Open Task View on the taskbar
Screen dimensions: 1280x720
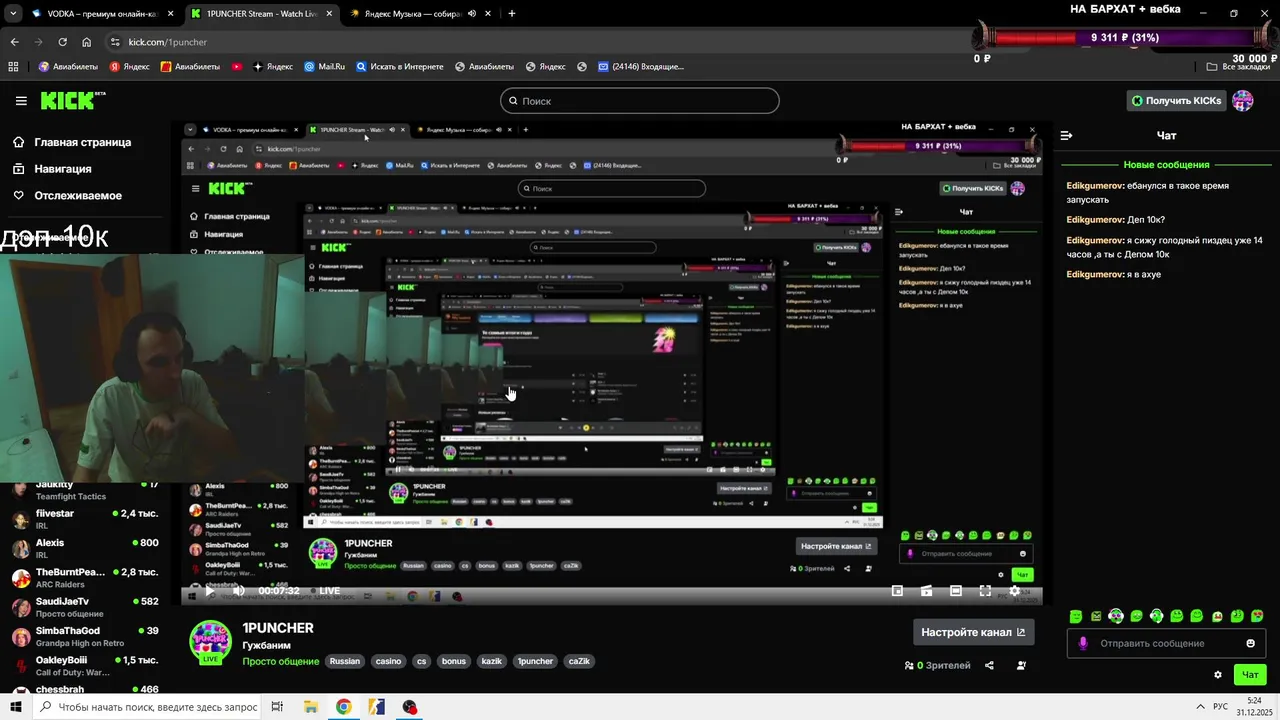278,707
